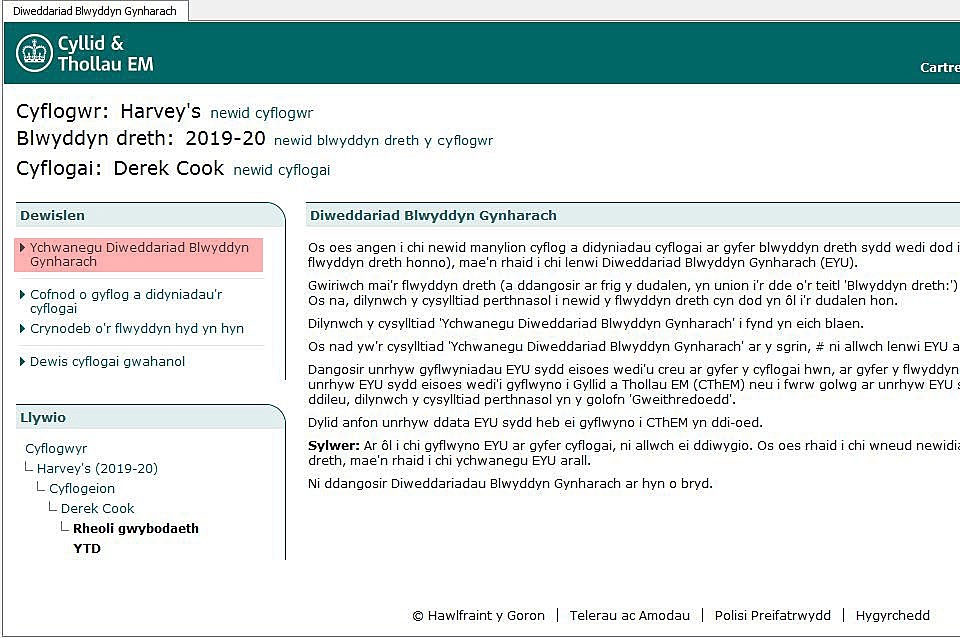Select 'YTD' in navigation tree
The width and height of the screenshot is (960, 640).
coord(87,548)
